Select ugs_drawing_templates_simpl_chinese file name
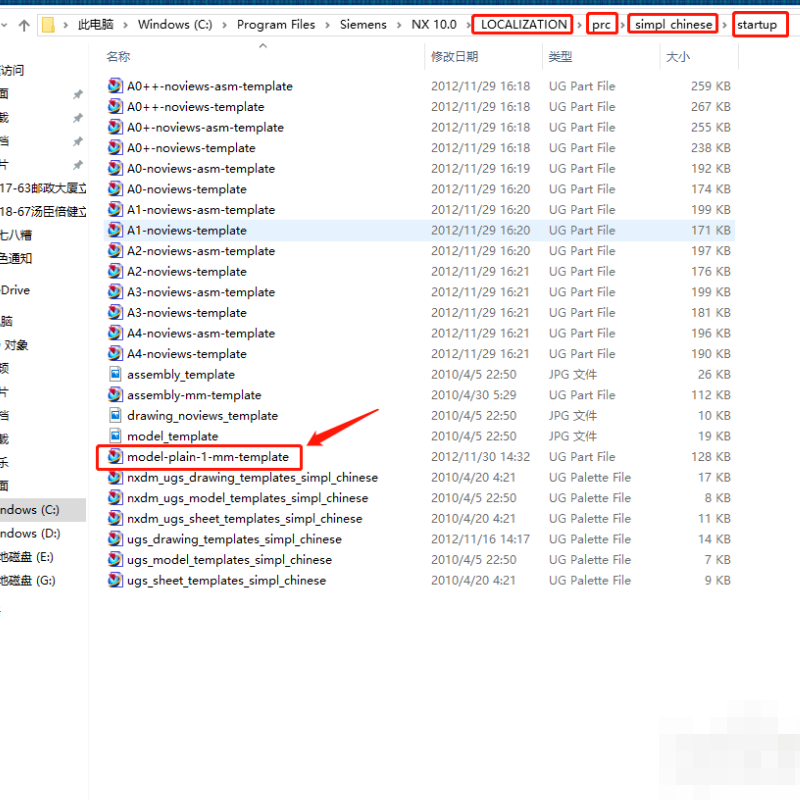This screenshot has height=800, width=800. click(x=234, y=539)
